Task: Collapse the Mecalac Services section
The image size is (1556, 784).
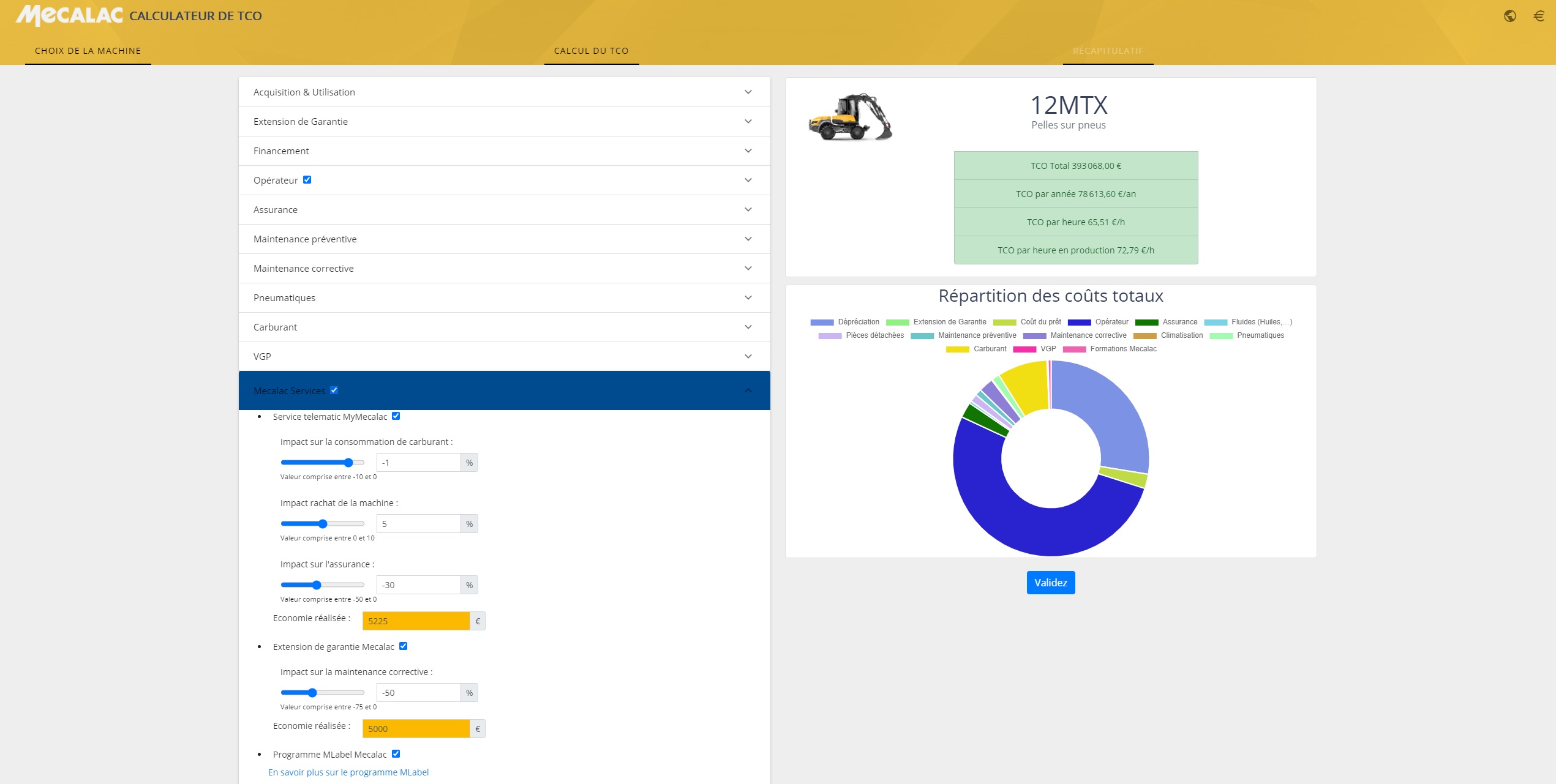Action: pyautogui.click(x=748, y=390)
